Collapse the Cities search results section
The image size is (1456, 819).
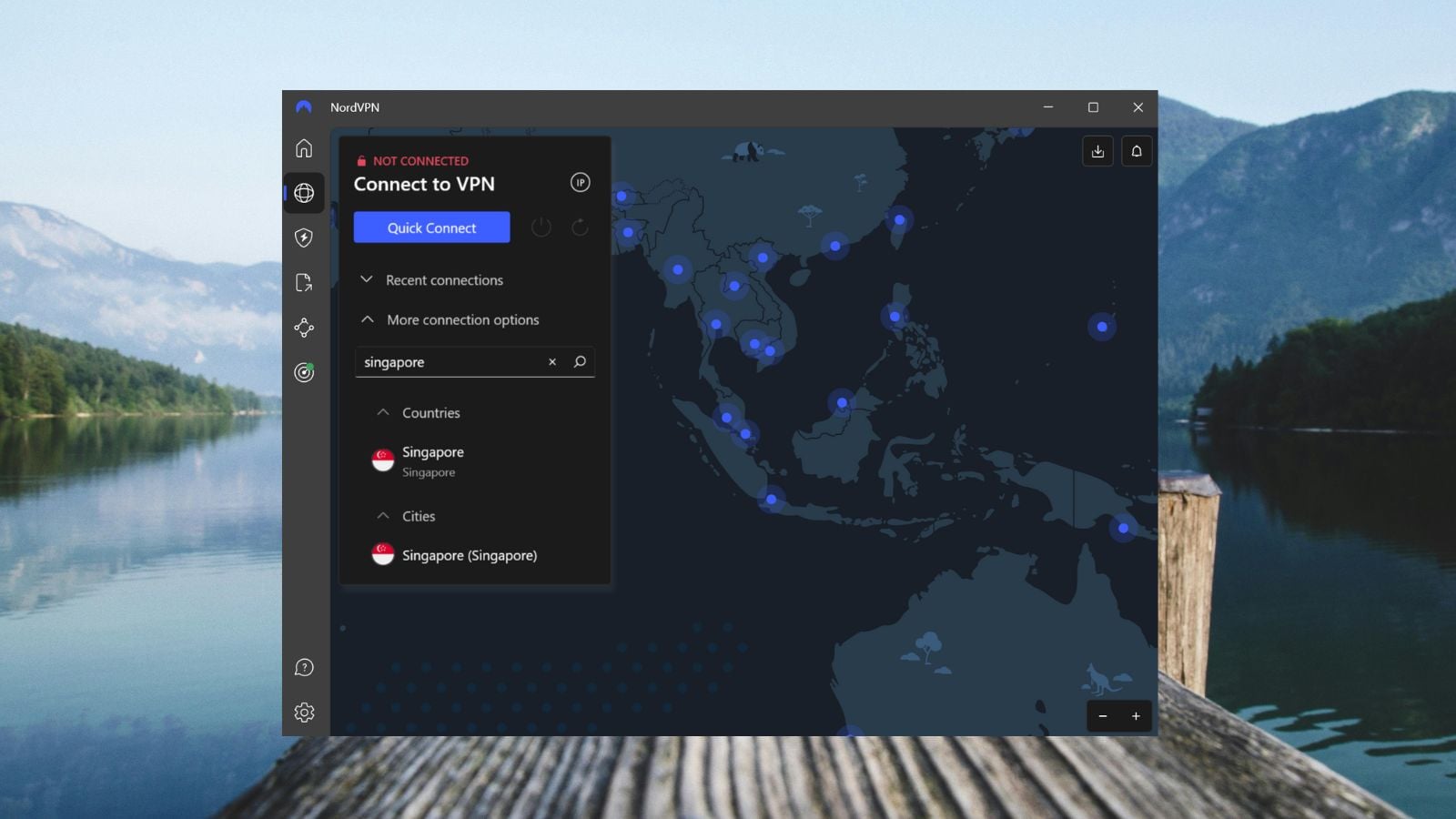click(x=382, y=516)
